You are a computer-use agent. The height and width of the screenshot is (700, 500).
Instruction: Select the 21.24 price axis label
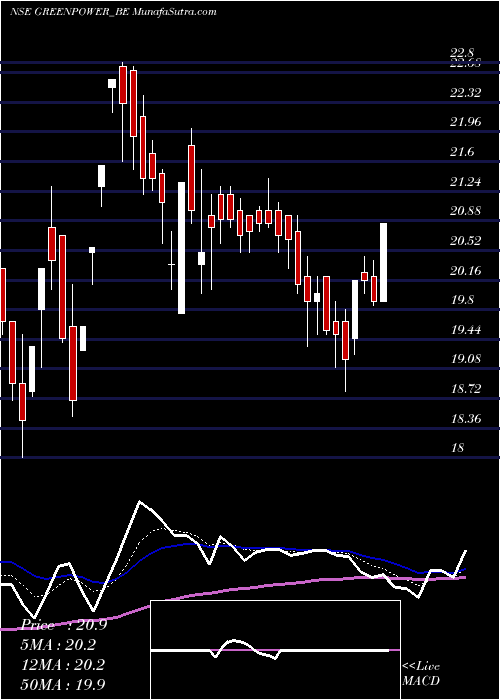click(x=466, y=182)
